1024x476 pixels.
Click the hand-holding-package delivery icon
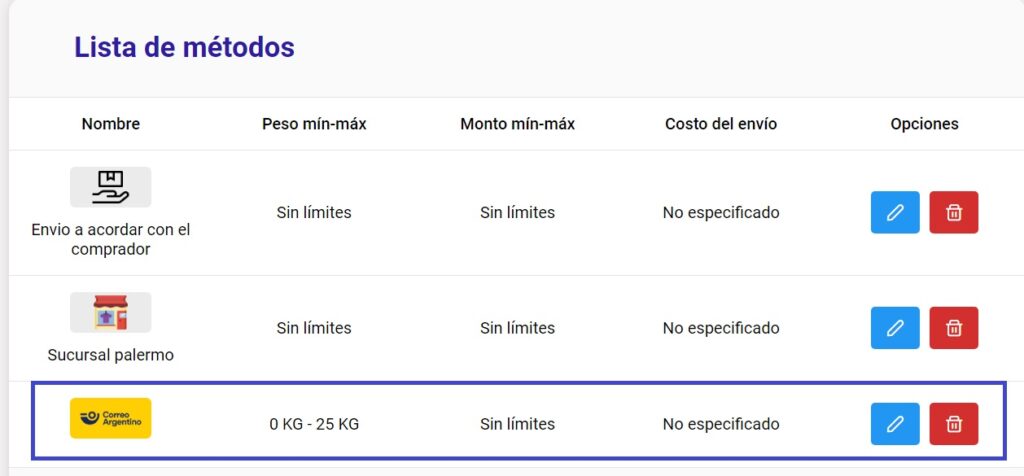pos(110,187)
